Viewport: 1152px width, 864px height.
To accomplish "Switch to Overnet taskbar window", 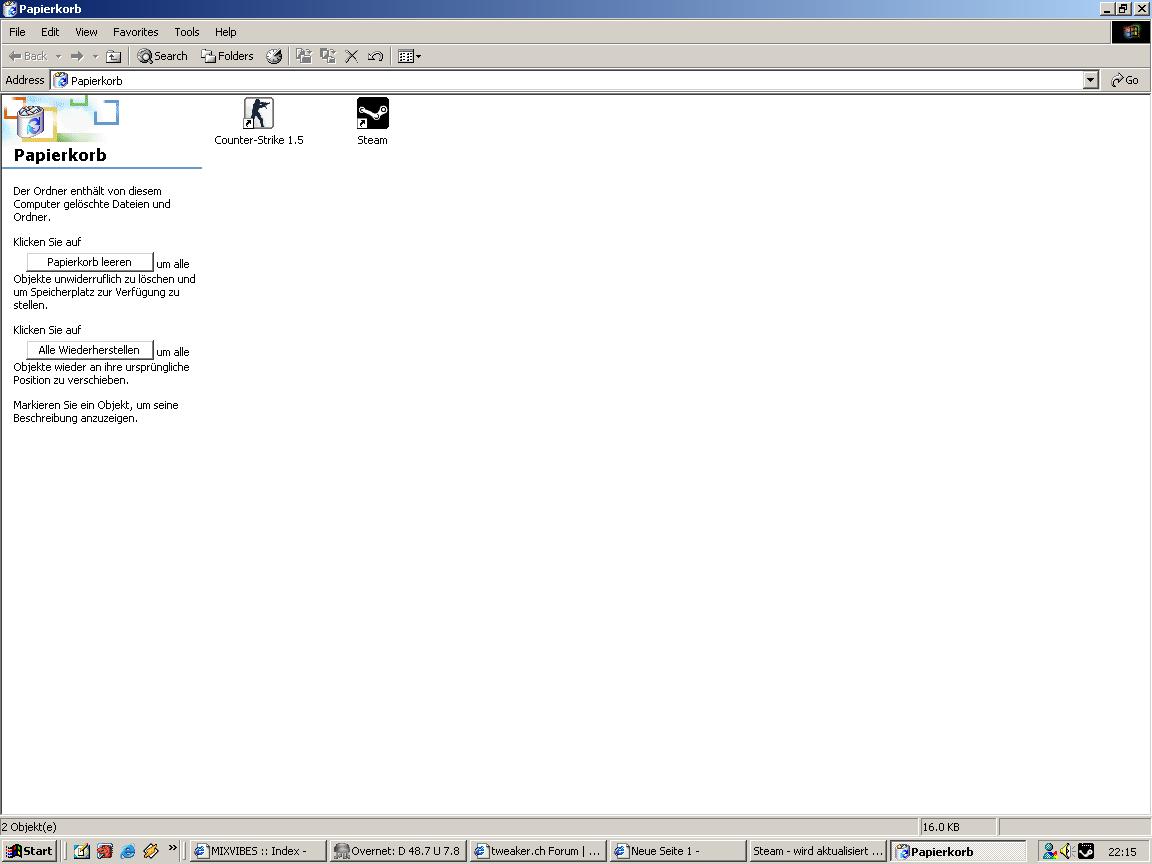I will [398, 851].
